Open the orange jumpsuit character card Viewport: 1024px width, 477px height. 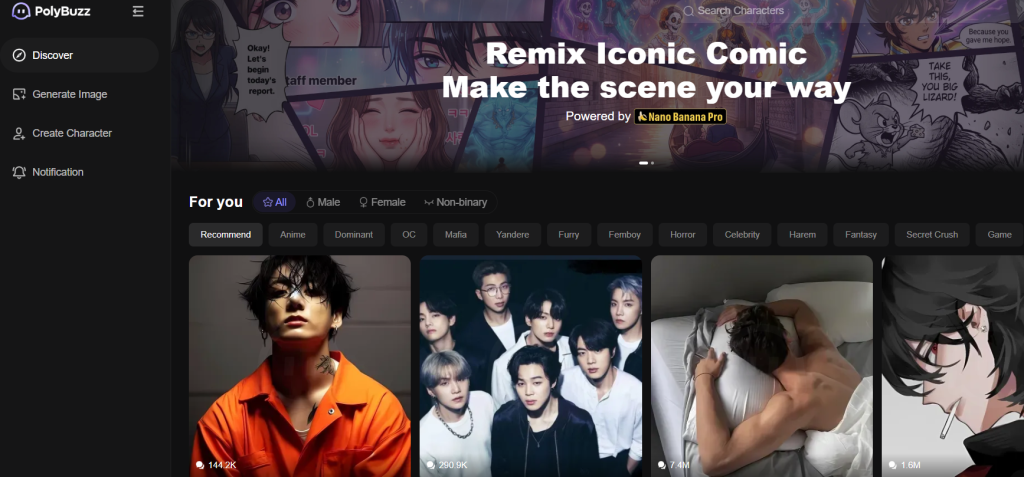pyautogui.click(x=300, y=360)
